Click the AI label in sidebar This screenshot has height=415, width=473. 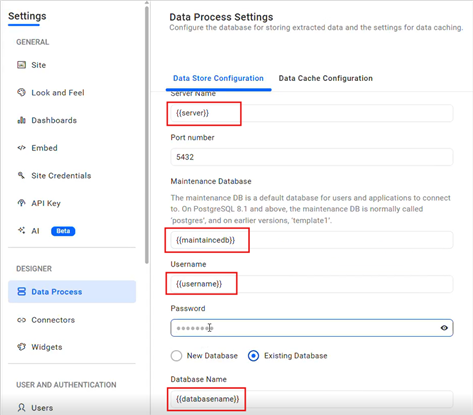(35, 231)
